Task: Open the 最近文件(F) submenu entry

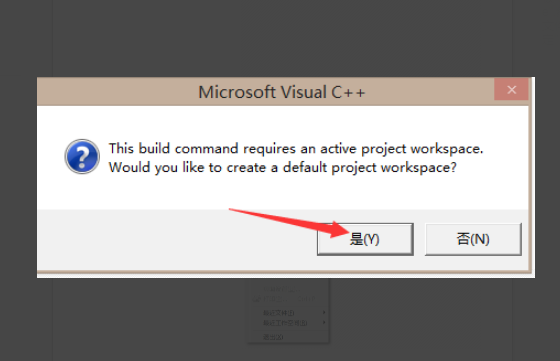Action: (x=279, y=313)
